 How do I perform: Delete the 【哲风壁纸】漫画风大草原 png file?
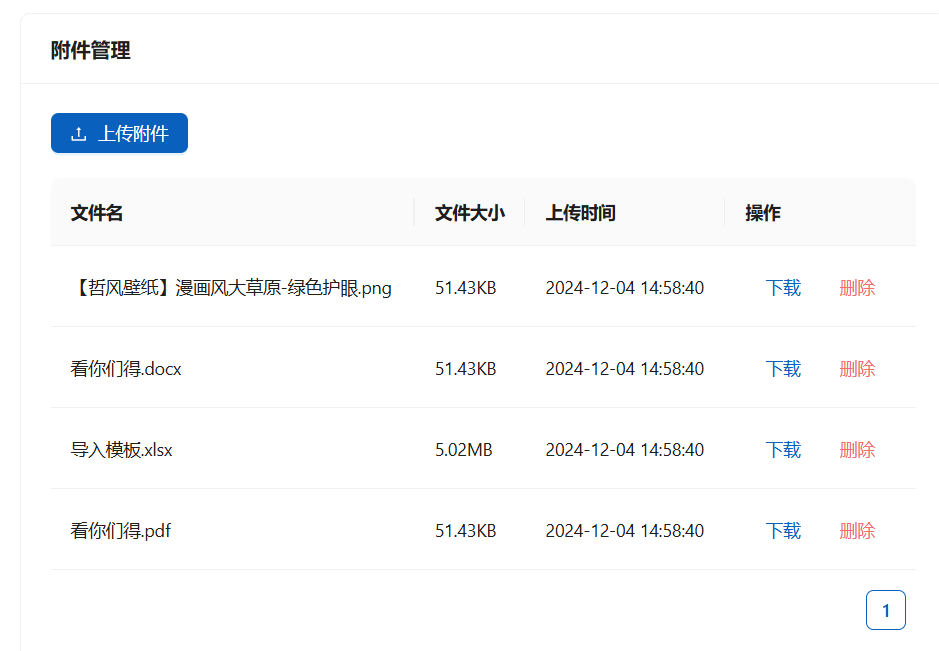[x=857, y=288]
